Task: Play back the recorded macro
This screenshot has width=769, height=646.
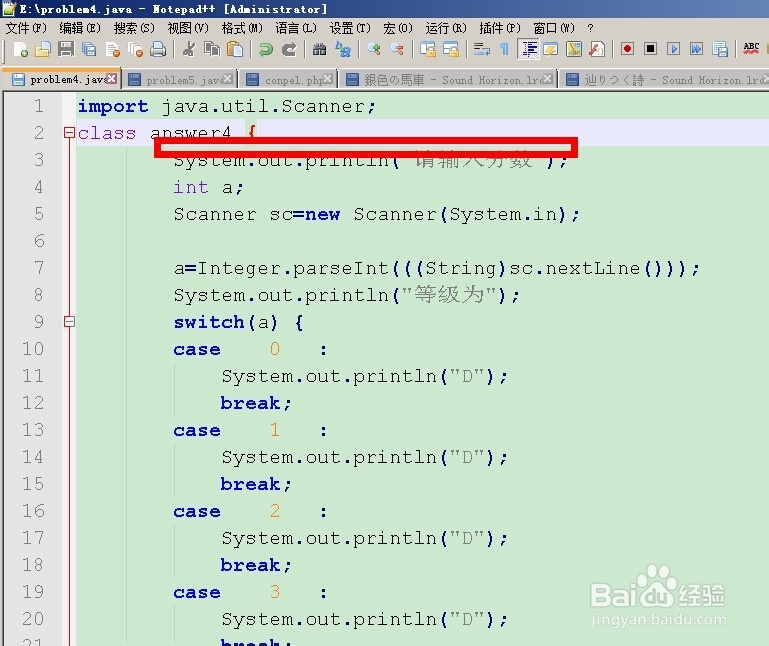Action: pyautogui.click(x=673, y=50)
